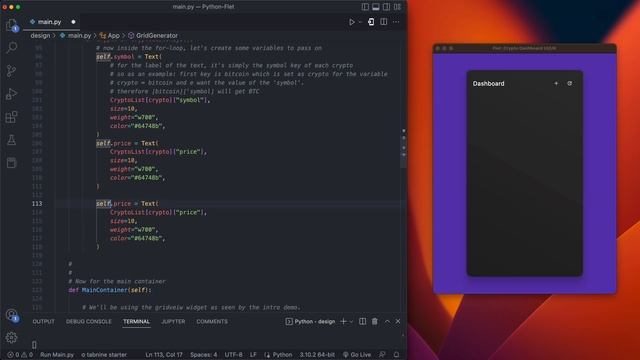Switch to the DEBUG CONSOLE tab
This screenshot has width=640, height=360.
[x=89, y=322]
